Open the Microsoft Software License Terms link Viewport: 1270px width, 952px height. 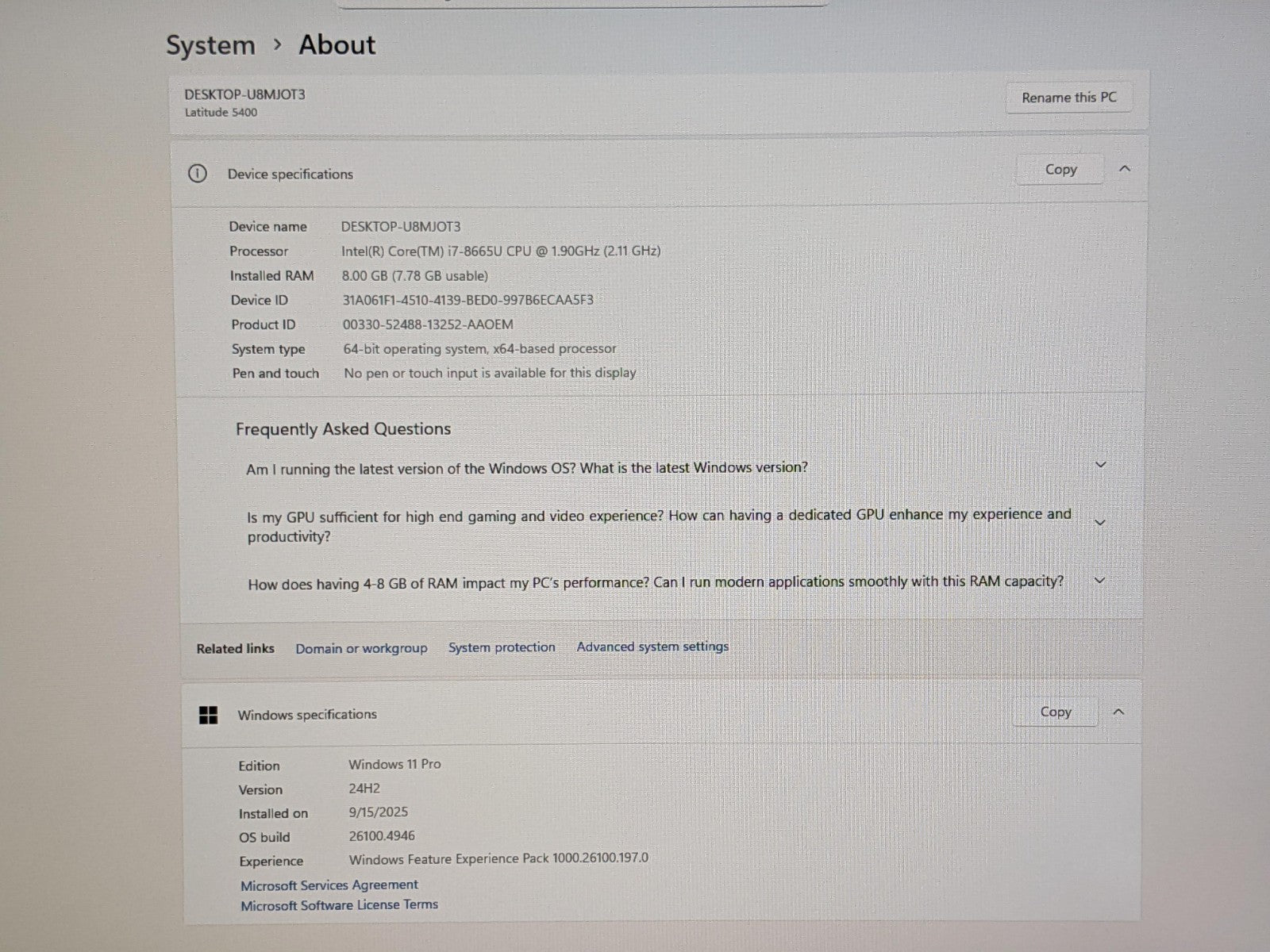click(339, 904)
